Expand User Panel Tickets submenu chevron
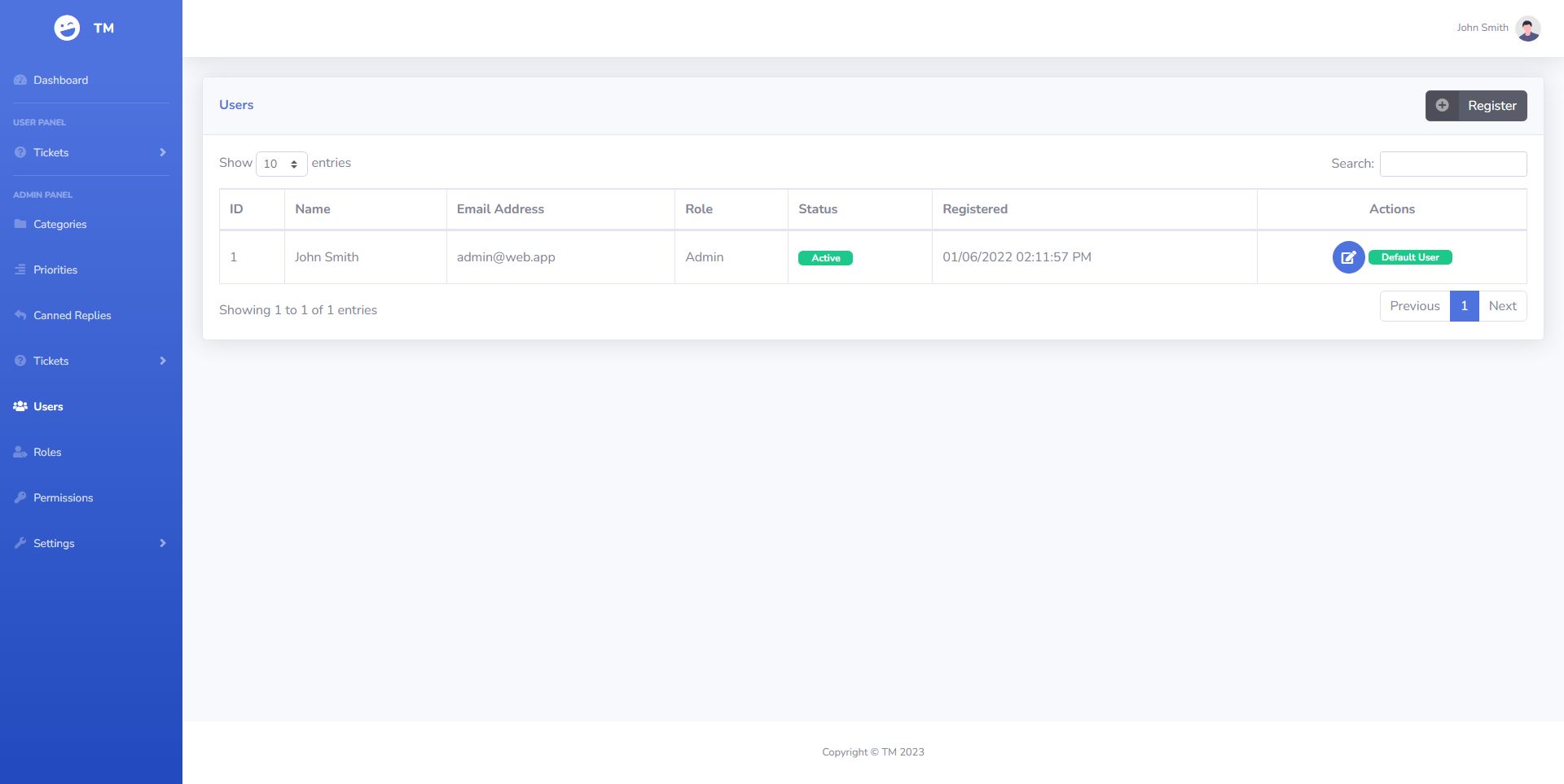1564x784 pixels. pos(163,152)
